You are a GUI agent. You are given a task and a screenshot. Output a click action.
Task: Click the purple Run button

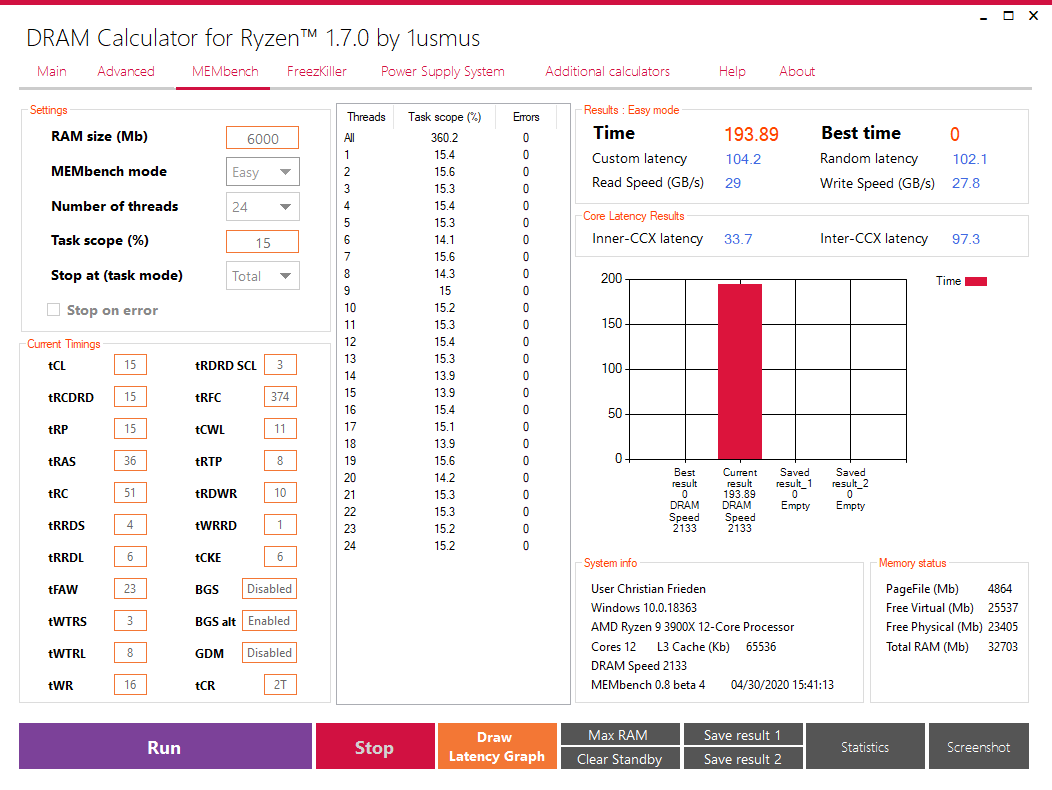pos(165,746)
